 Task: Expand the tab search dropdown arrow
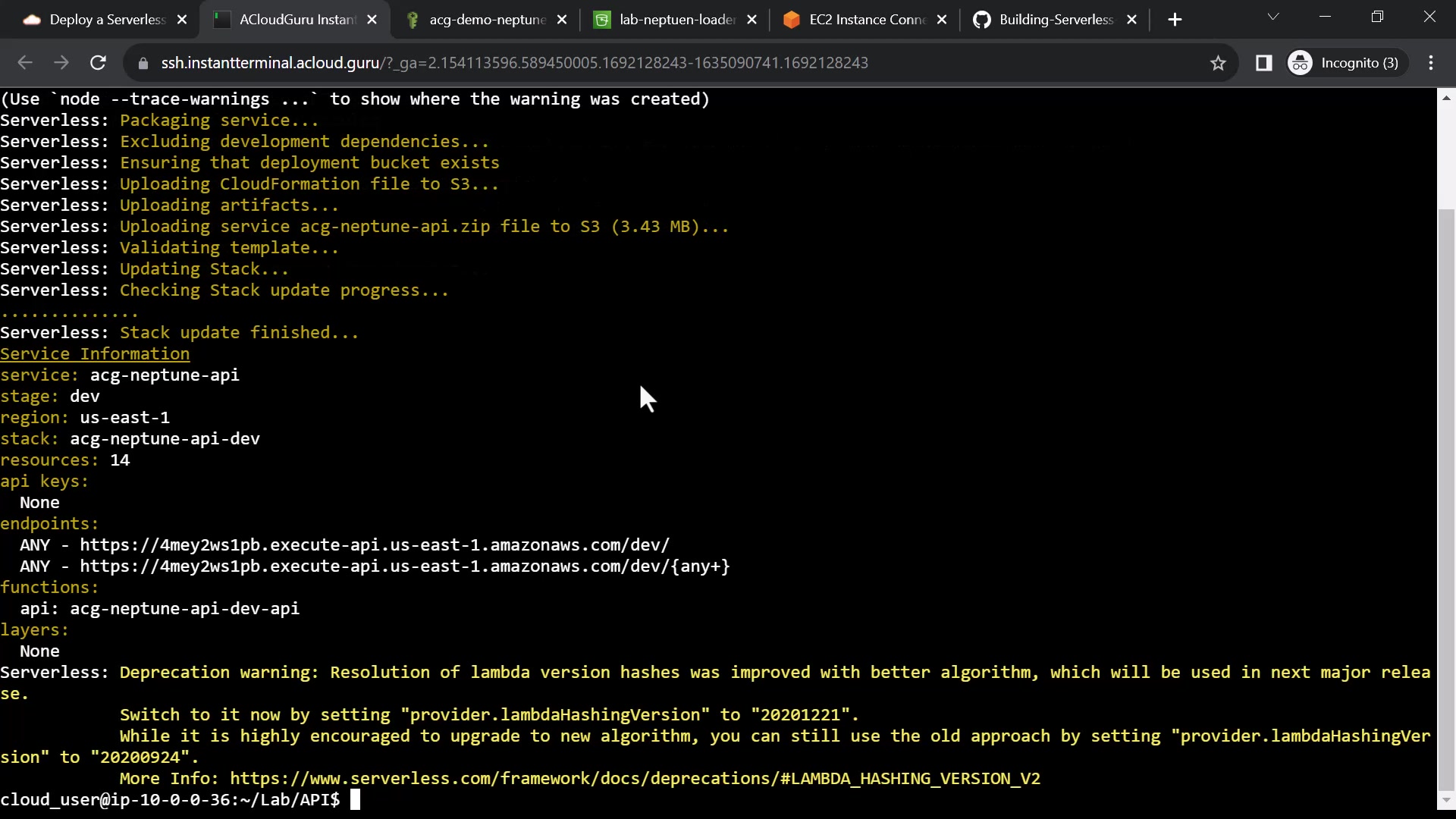1273,17
